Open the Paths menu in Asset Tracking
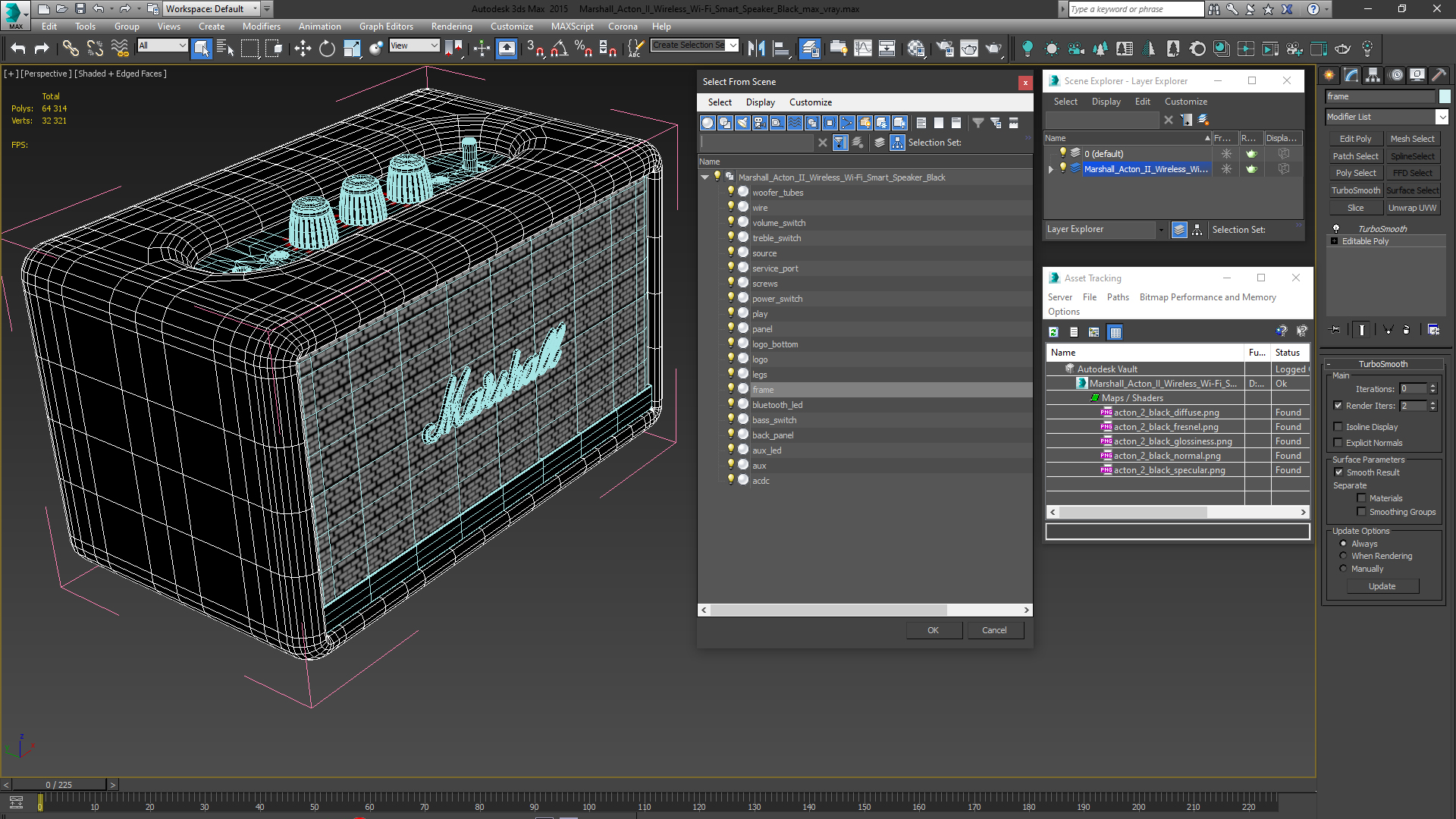Image resolution: width=1456 pixels, height=819 pixels. click(x=1118, y=297)
